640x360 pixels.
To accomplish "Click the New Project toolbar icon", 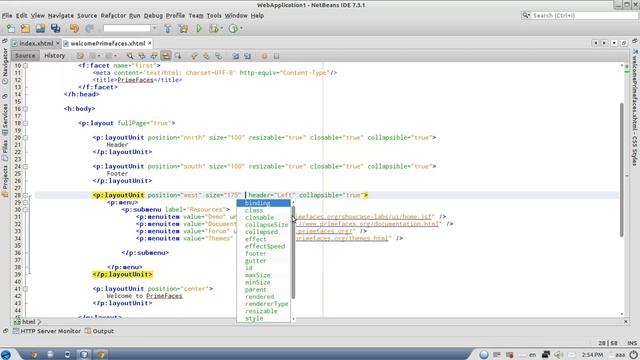I will 25,29.
